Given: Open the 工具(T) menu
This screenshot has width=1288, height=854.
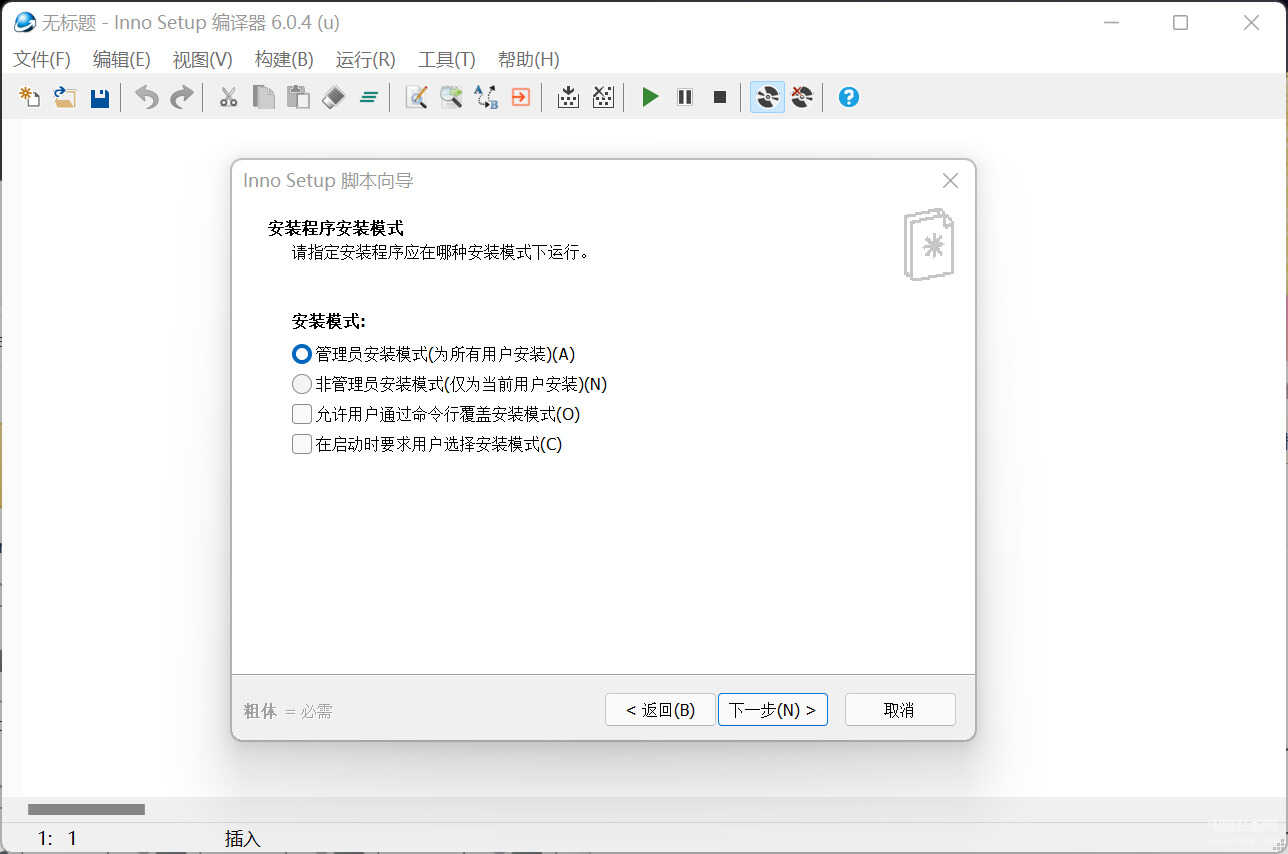Looking at the screenshot, I should (x=447, y=59).
